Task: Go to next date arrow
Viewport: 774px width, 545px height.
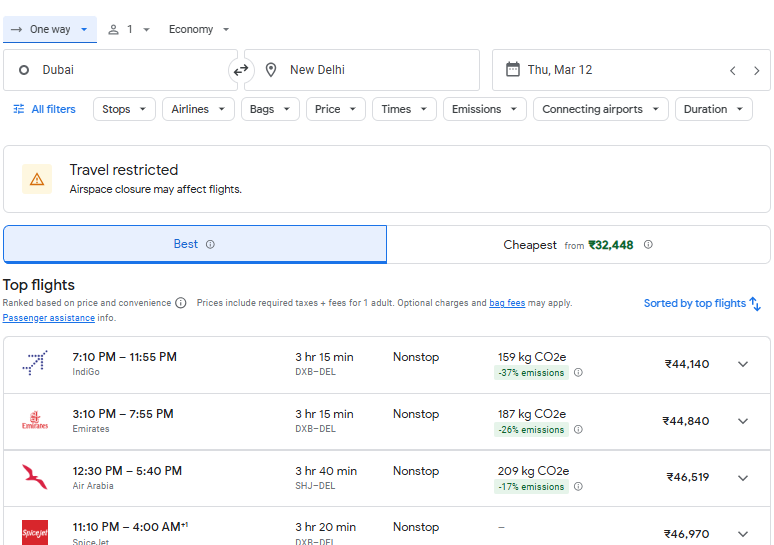Action: click(757, 70)
